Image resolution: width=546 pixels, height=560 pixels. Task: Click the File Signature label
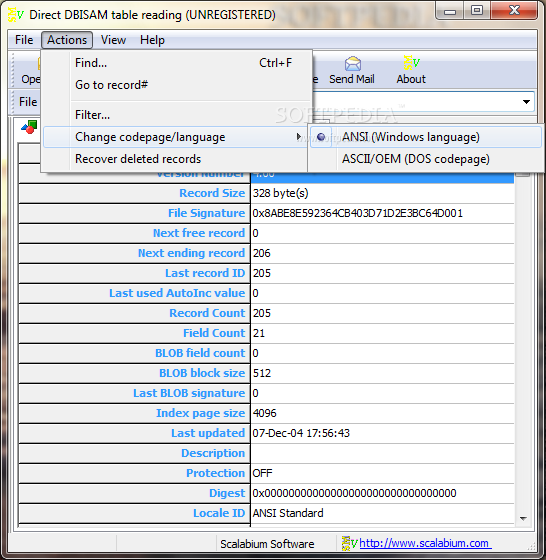click(x=207, y=213)
